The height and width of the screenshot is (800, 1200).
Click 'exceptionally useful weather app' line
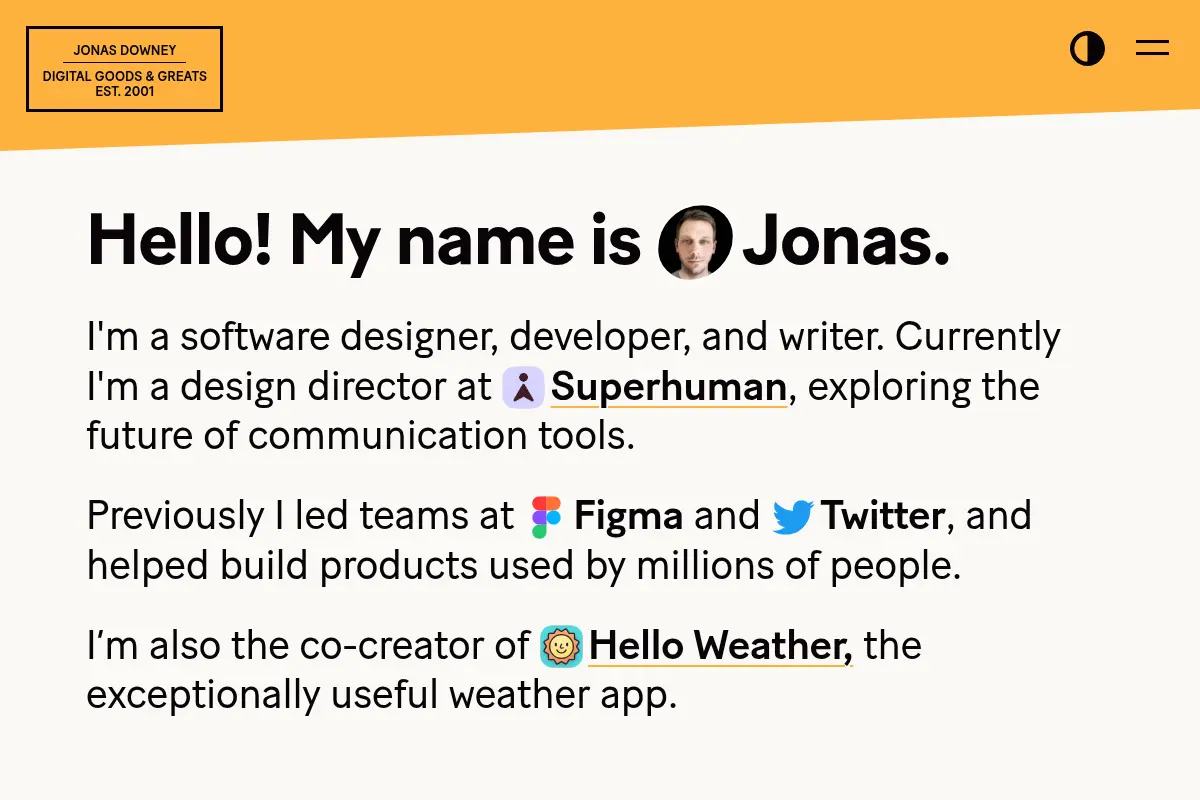click(x=382, y=694)
